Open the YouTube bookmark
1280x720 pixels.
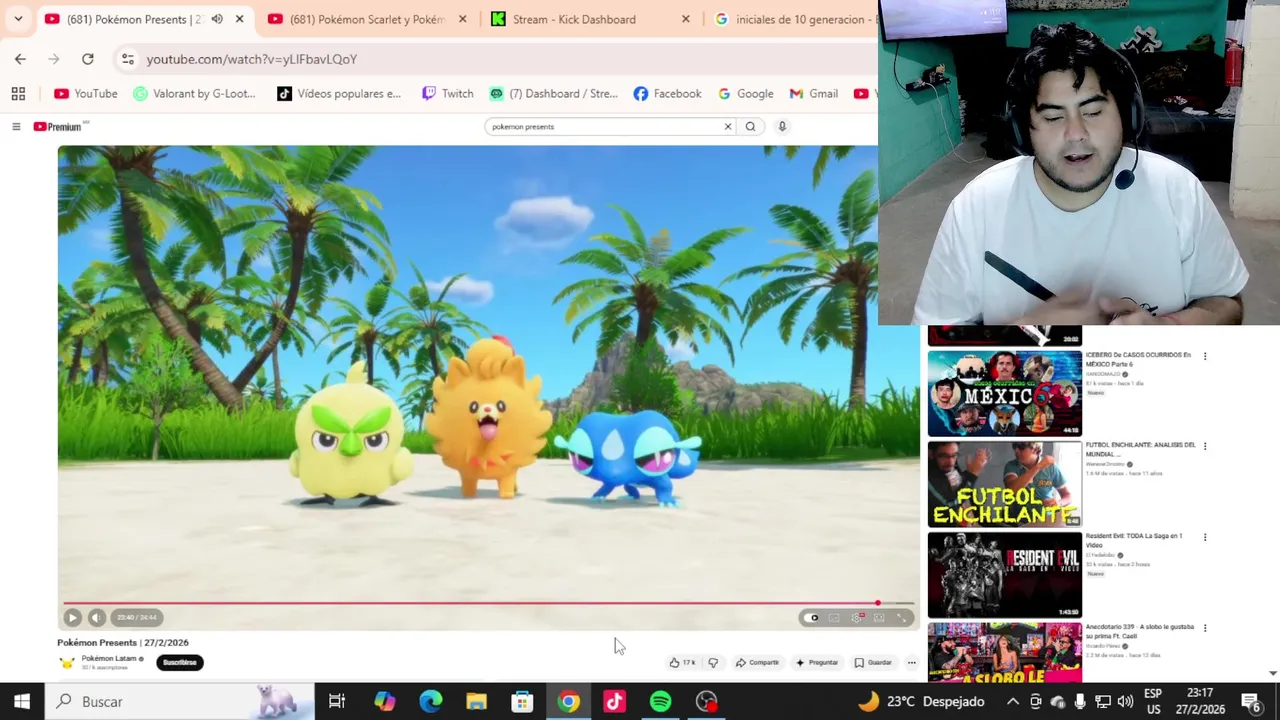[x=86, y=94]
